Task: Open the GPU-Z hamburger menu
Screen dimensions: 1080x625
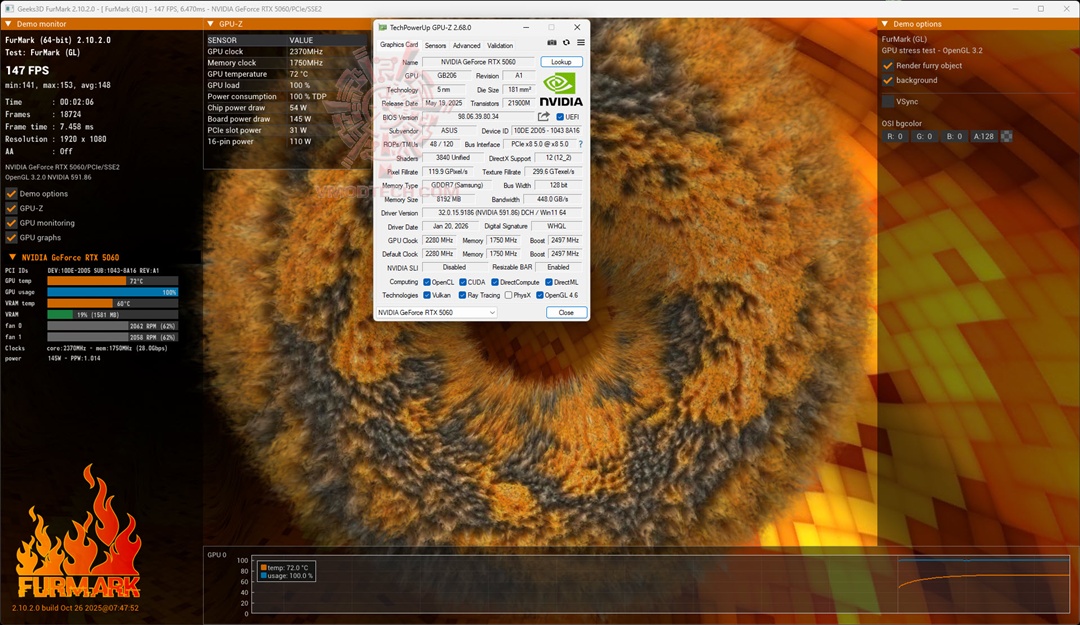Action: click(x=581, y=43)
